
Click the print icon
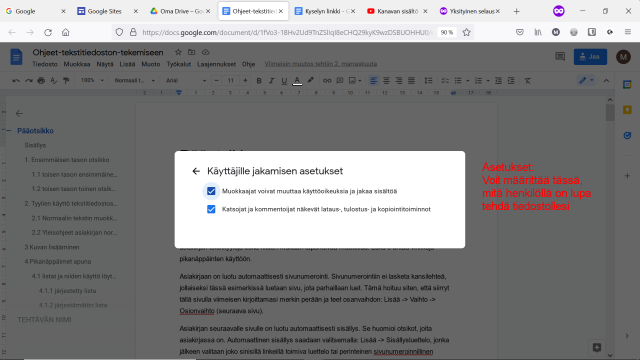pos(41,81)
